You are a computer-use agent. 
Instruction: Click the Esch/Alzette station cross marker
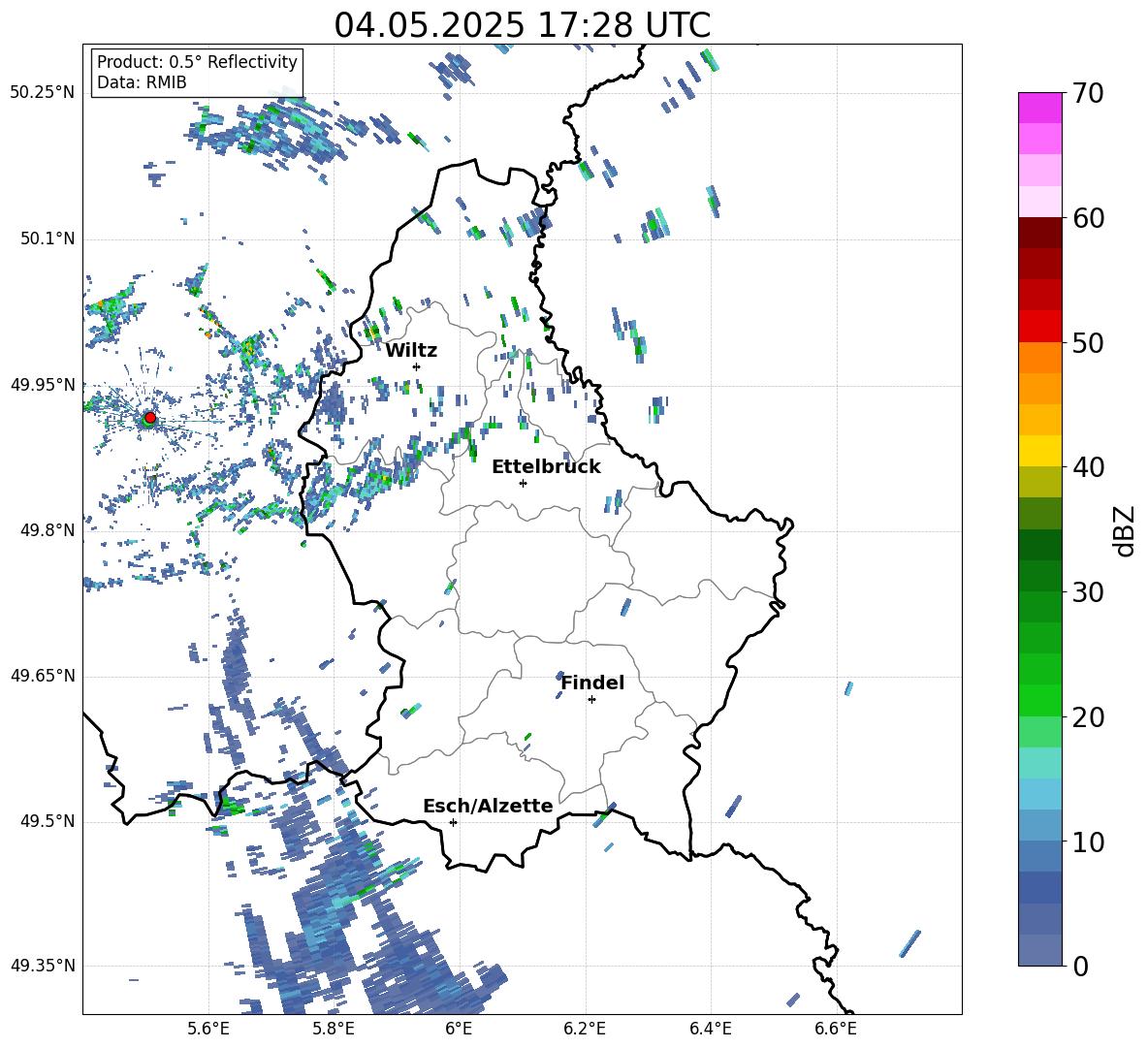(x=453, y=822)
